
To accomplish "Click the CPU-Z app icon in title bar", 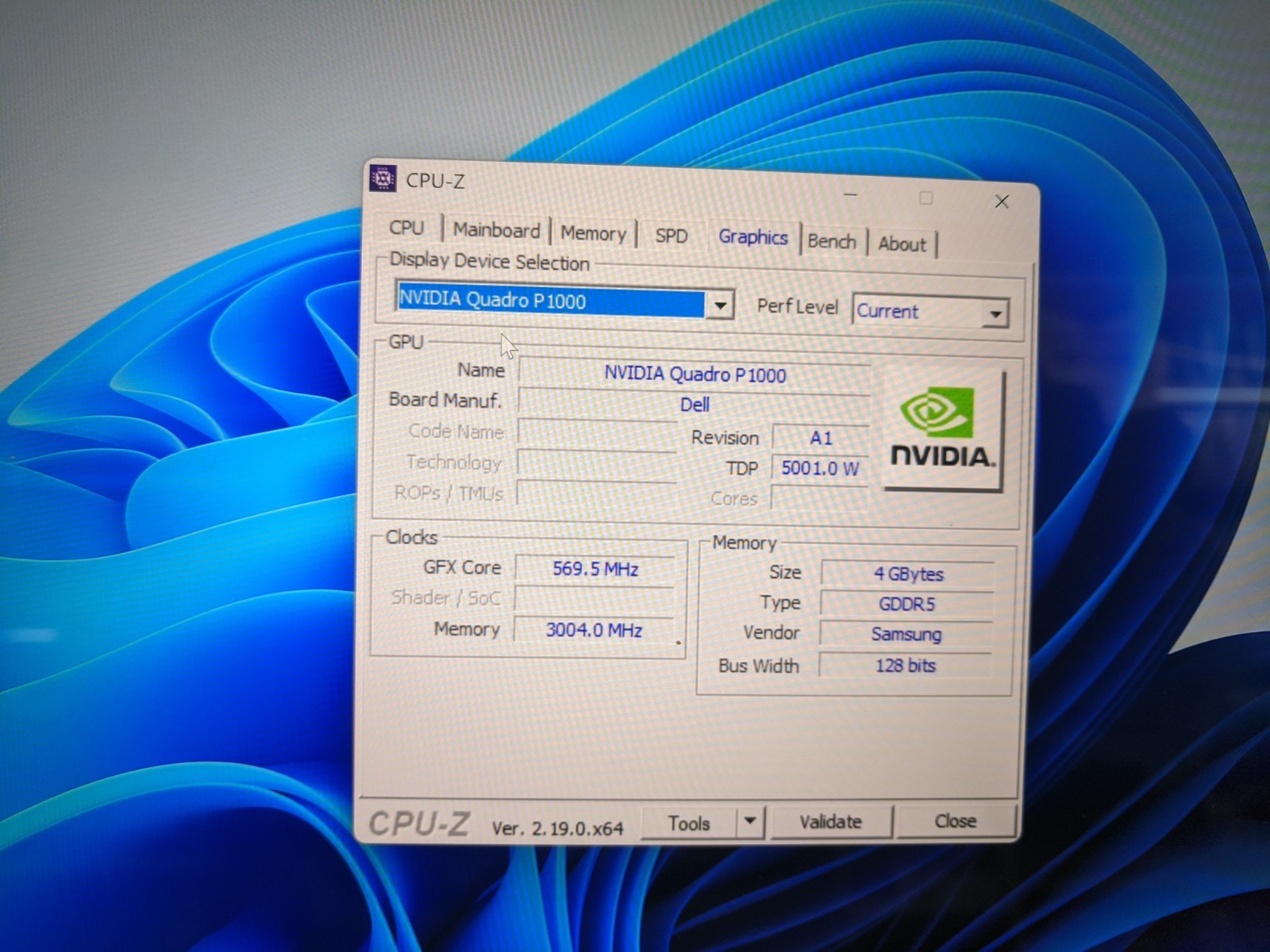I will [x=383, y=178].
